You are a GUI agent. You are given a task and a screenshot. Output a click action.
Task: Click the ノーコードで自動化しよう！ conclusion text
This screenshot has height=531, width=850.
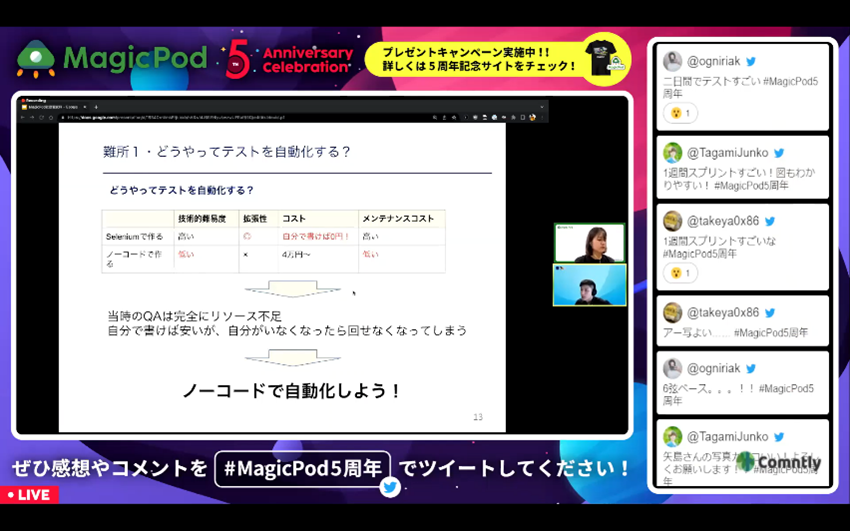point(292,391)
